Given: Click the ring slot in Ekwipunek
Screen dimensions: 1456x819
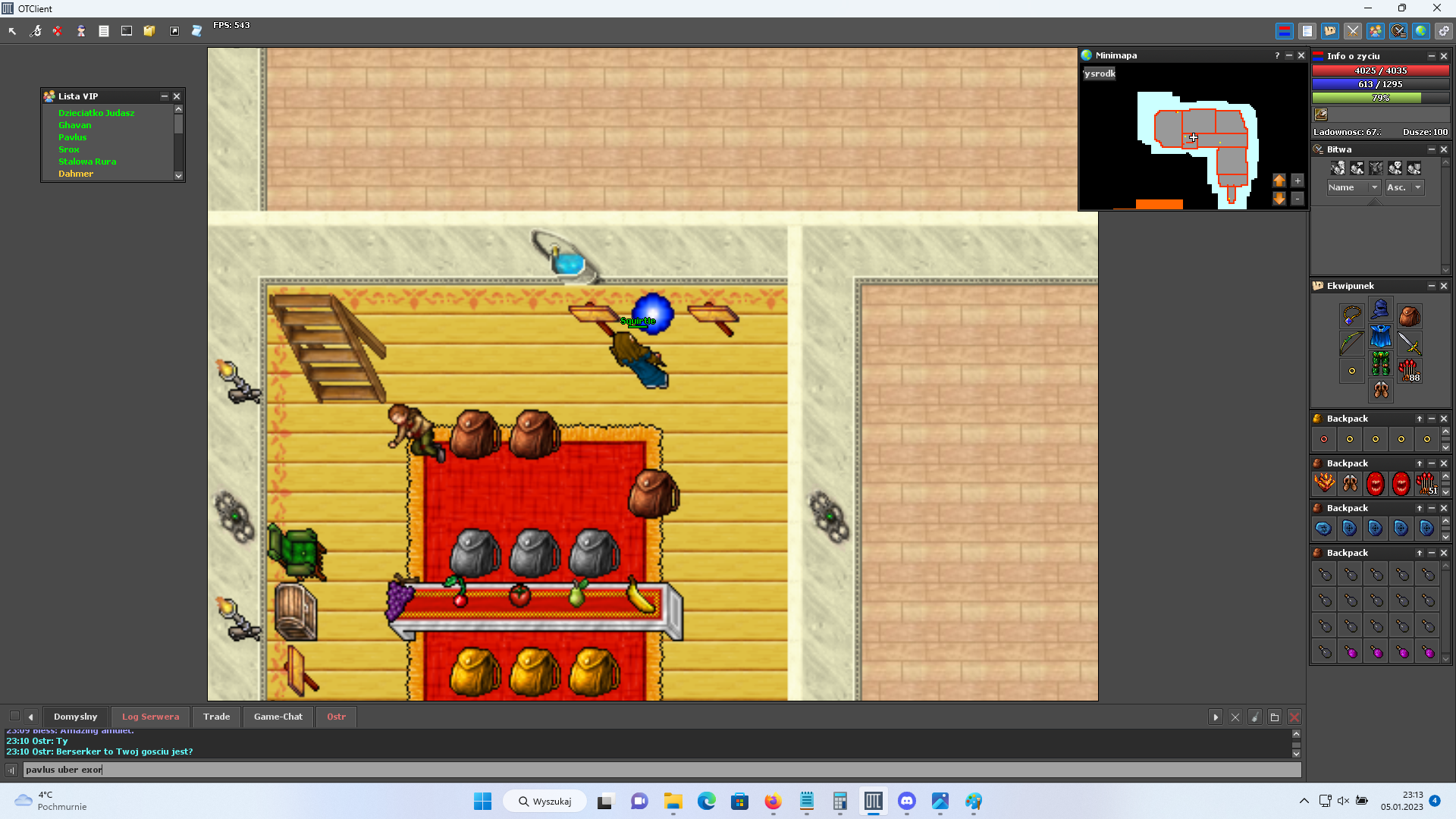Looking at the screenshot, I should tap(1352, 371).
